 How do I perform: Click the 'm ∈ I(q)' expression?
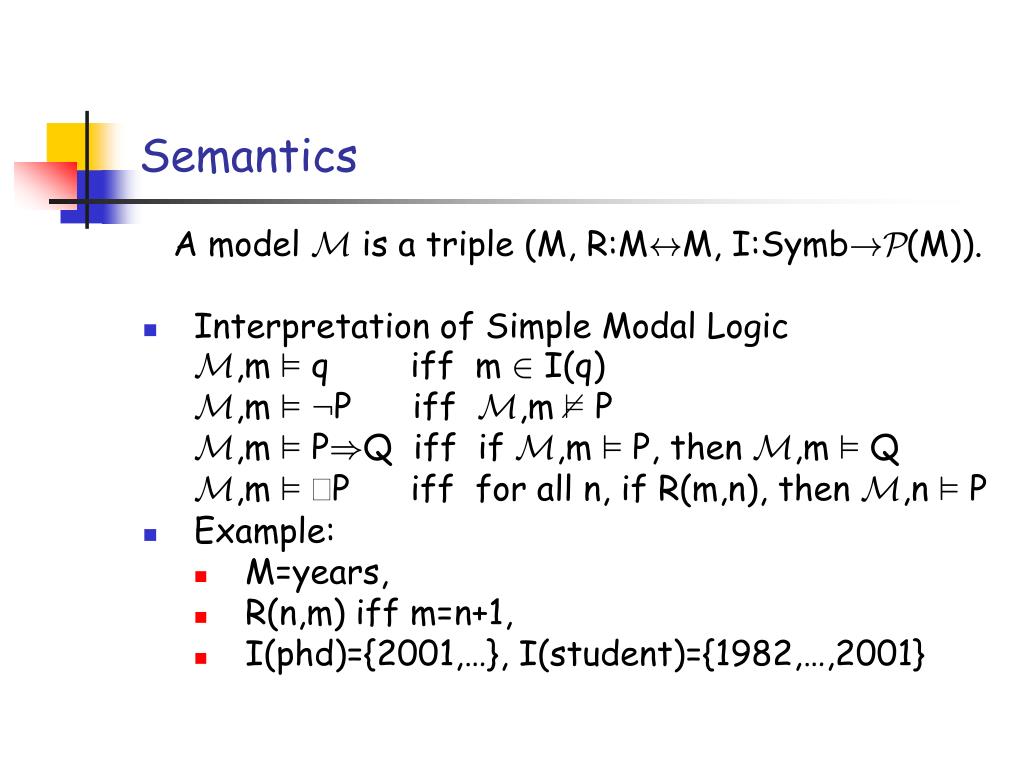click(540, 368)
